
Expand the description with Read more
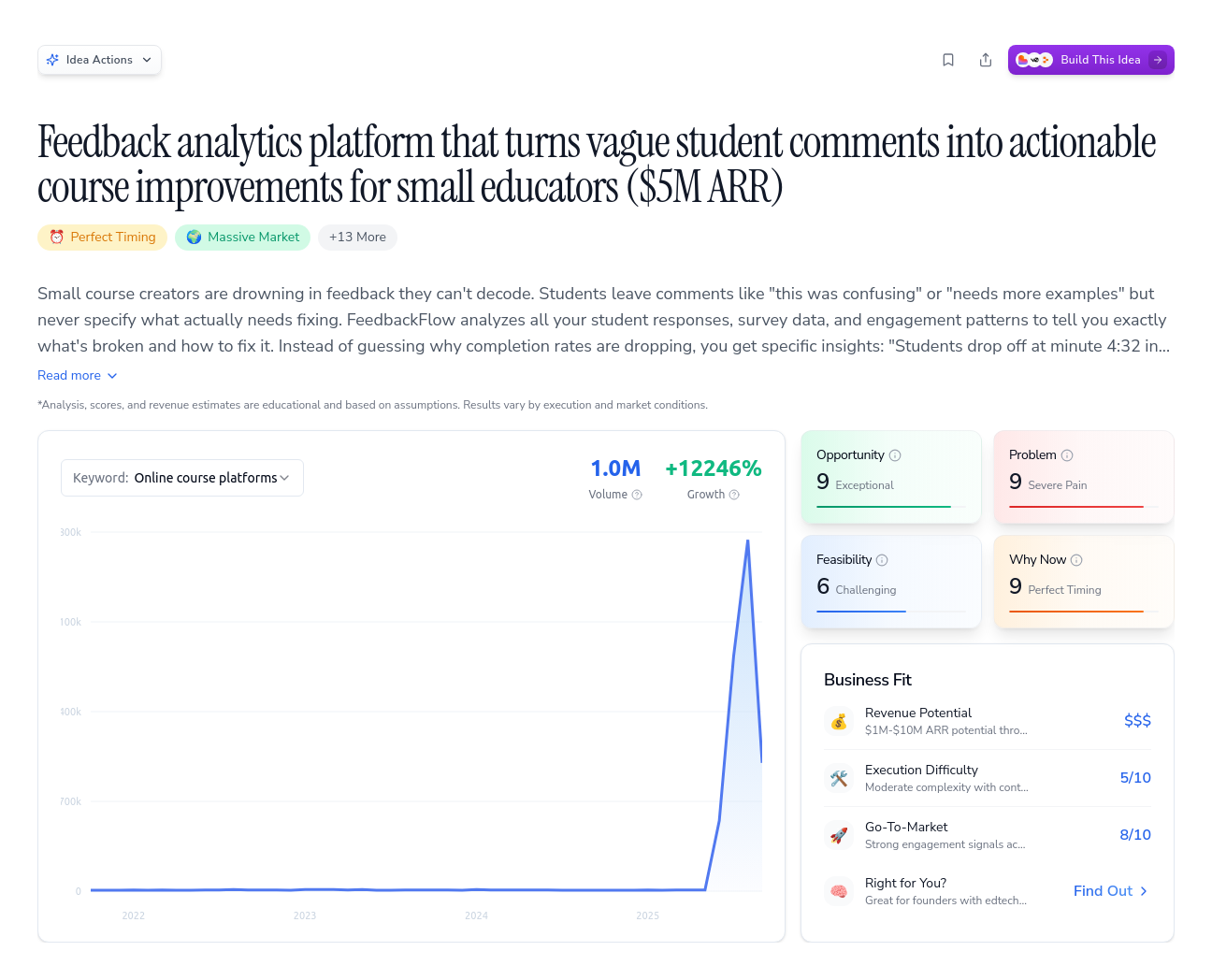coord(77,375)
